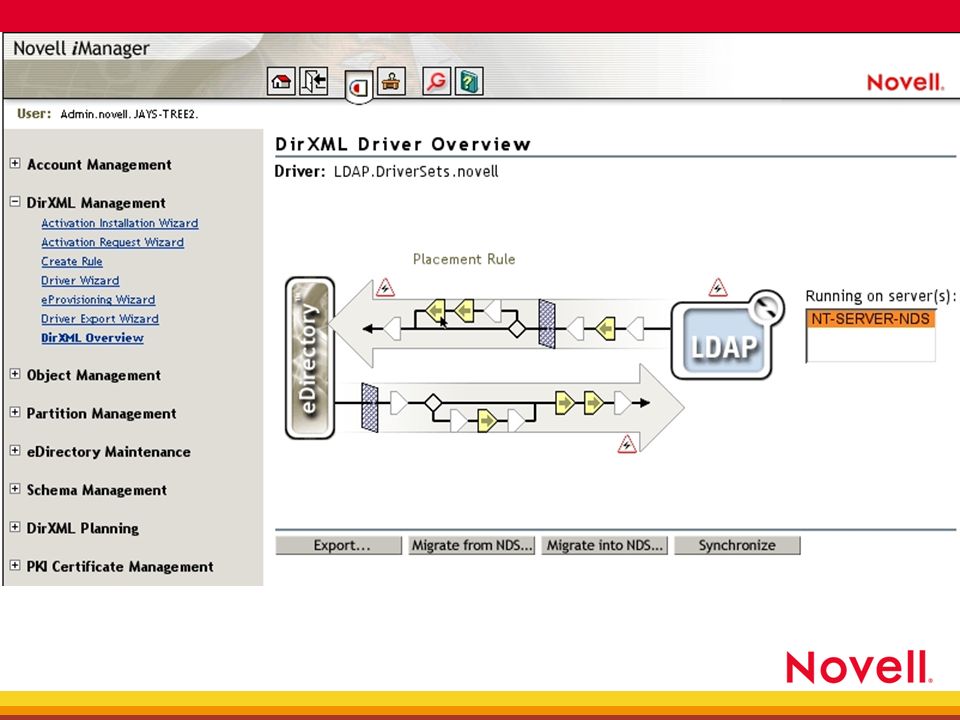Click the empty white rule immediately left of LDAP box
This screenshot has width=960, height=720.
pos(636,329)
